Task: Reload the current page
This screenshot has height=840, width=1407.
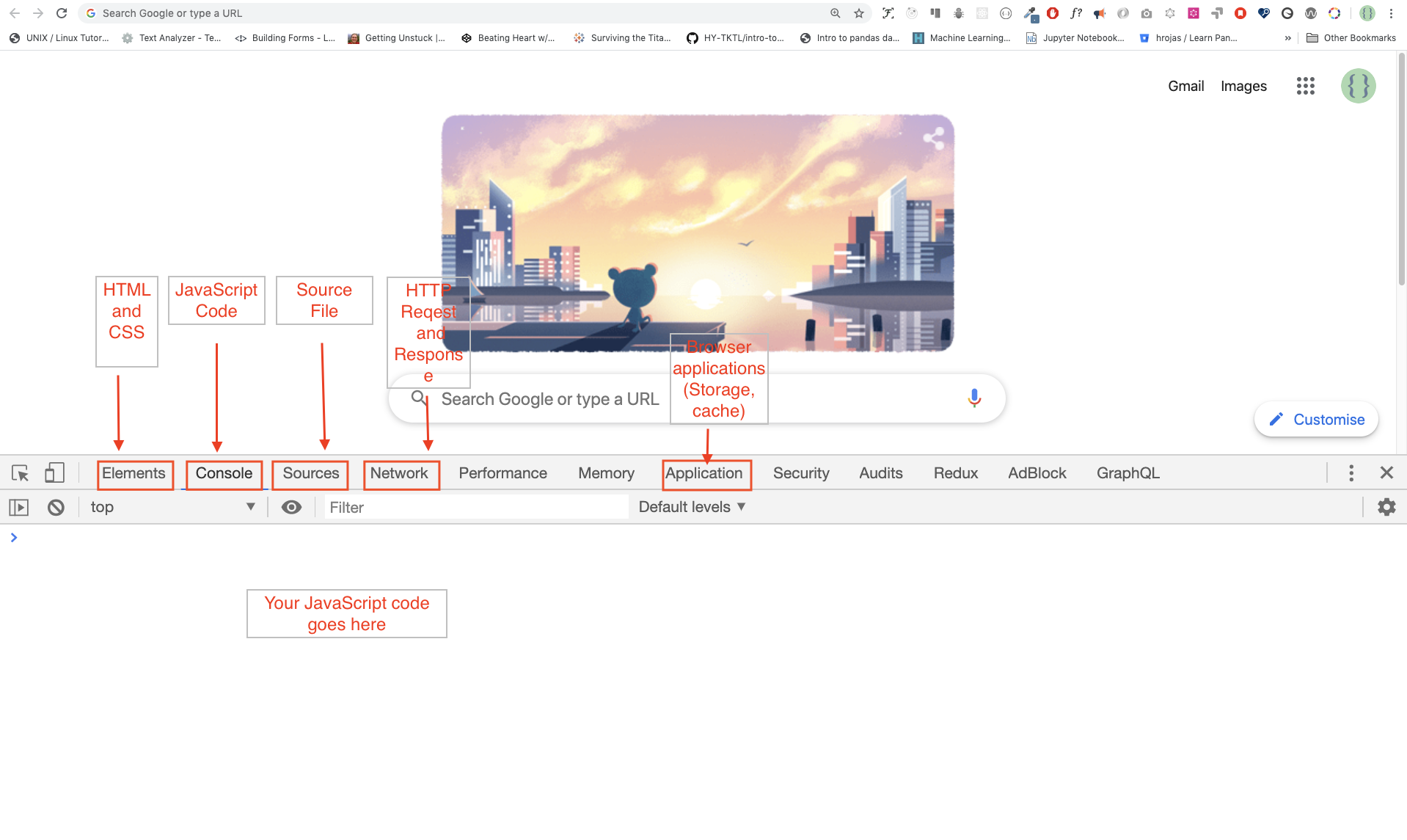Action: (x=62, y=13)
